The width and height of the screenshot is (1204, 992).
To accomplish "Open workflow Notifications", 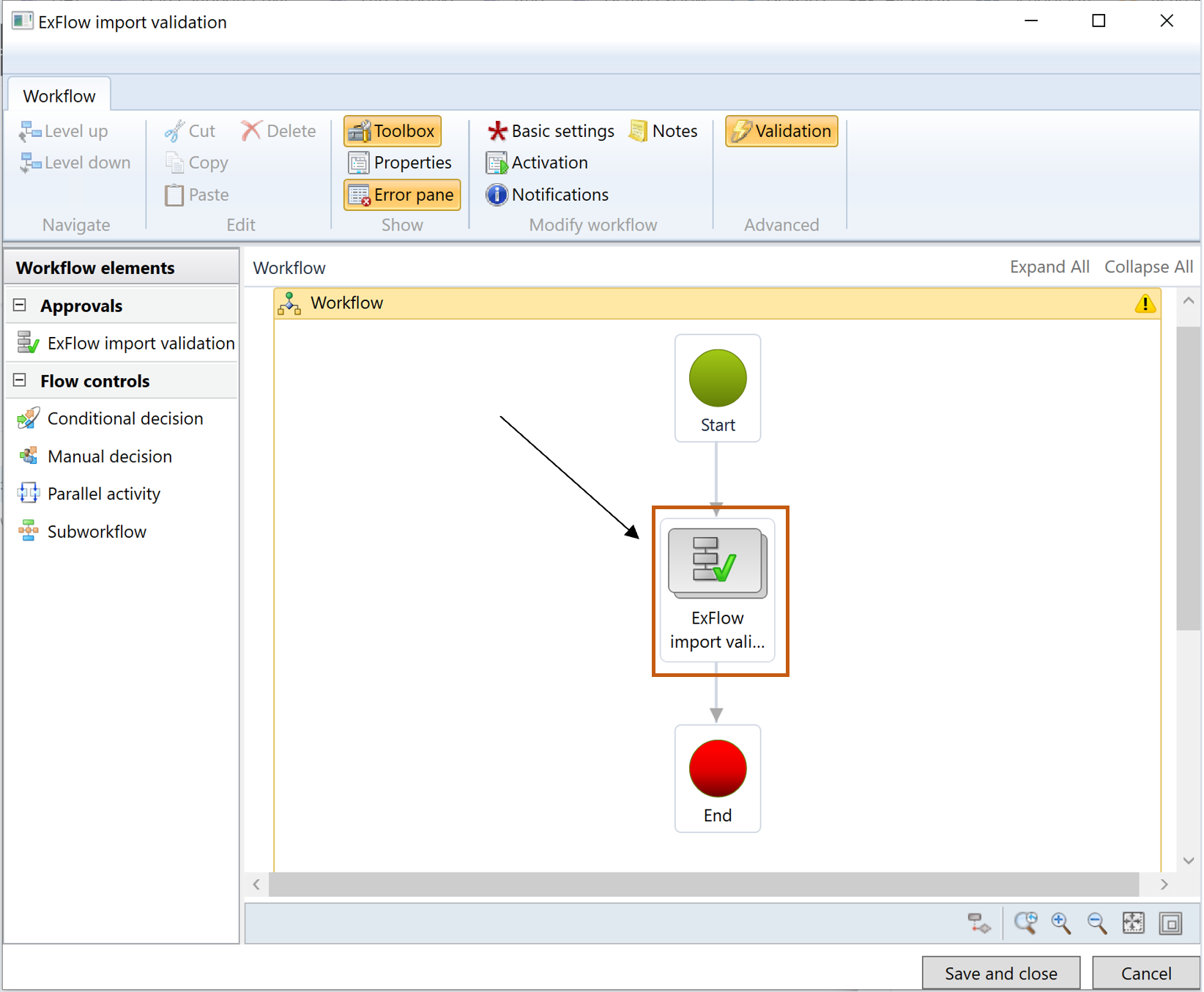I will coord(548,195).
